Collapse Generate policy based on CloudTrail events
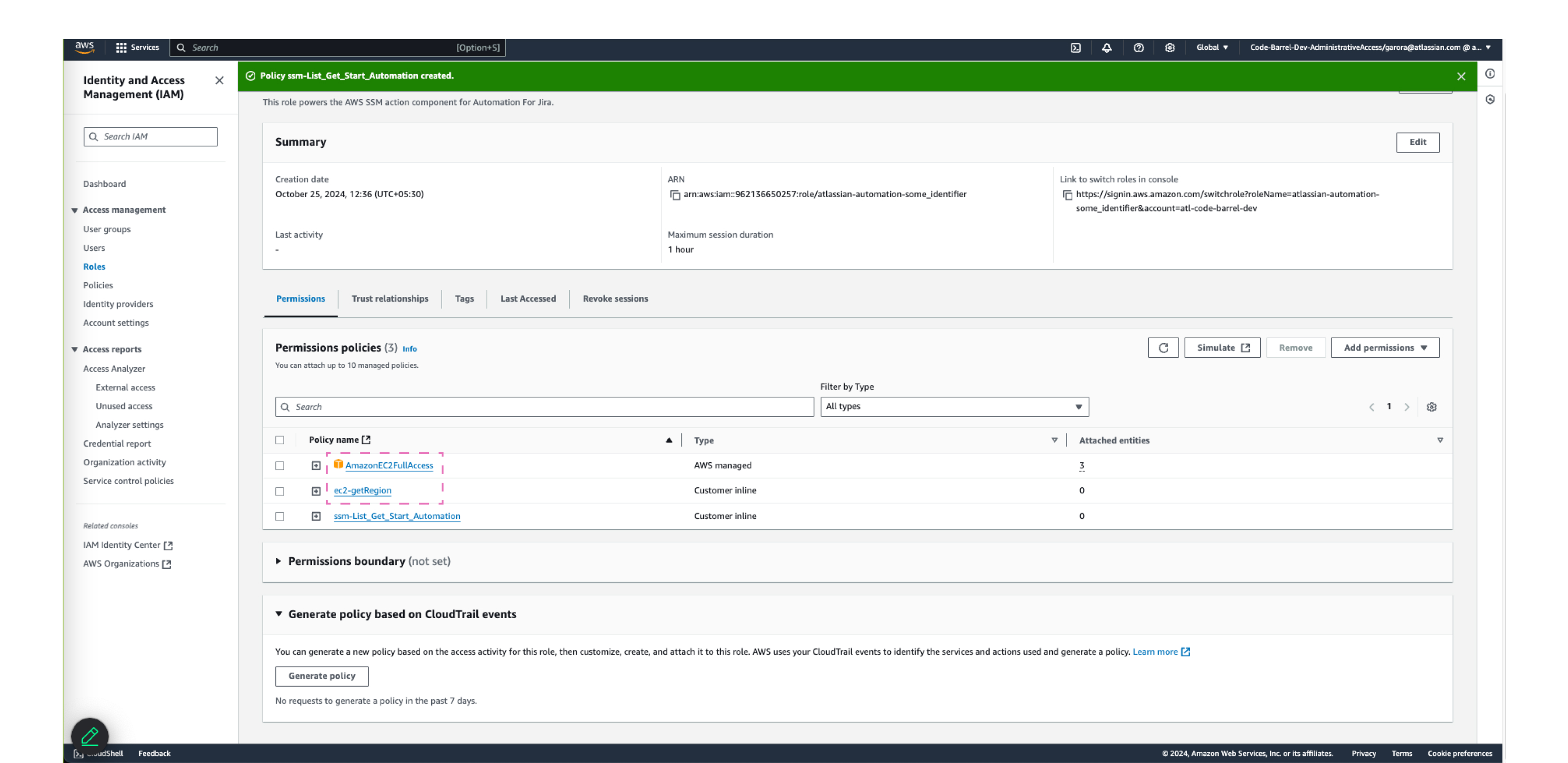The image size is (1568, 763). pyautogui.click(x=278, y=614)
